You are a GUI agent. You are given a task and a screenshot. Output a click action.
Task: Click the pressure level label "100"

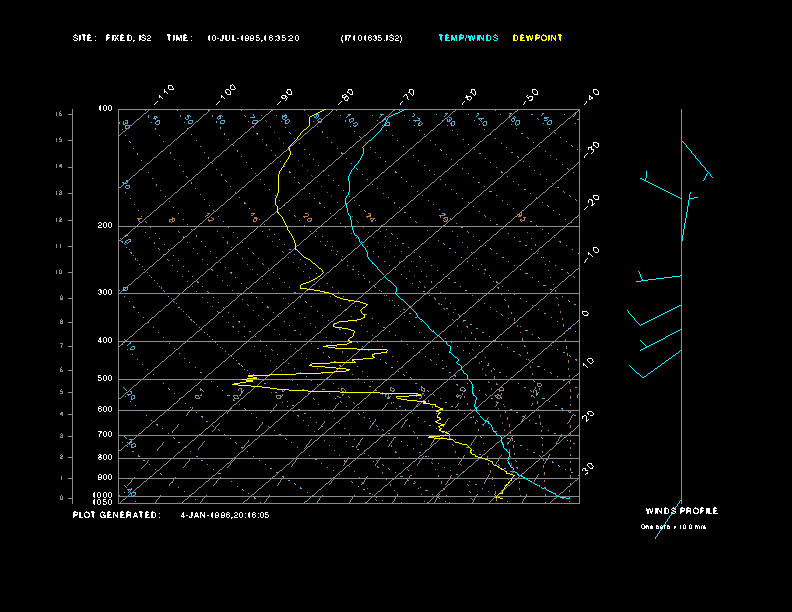coord(105,109)
